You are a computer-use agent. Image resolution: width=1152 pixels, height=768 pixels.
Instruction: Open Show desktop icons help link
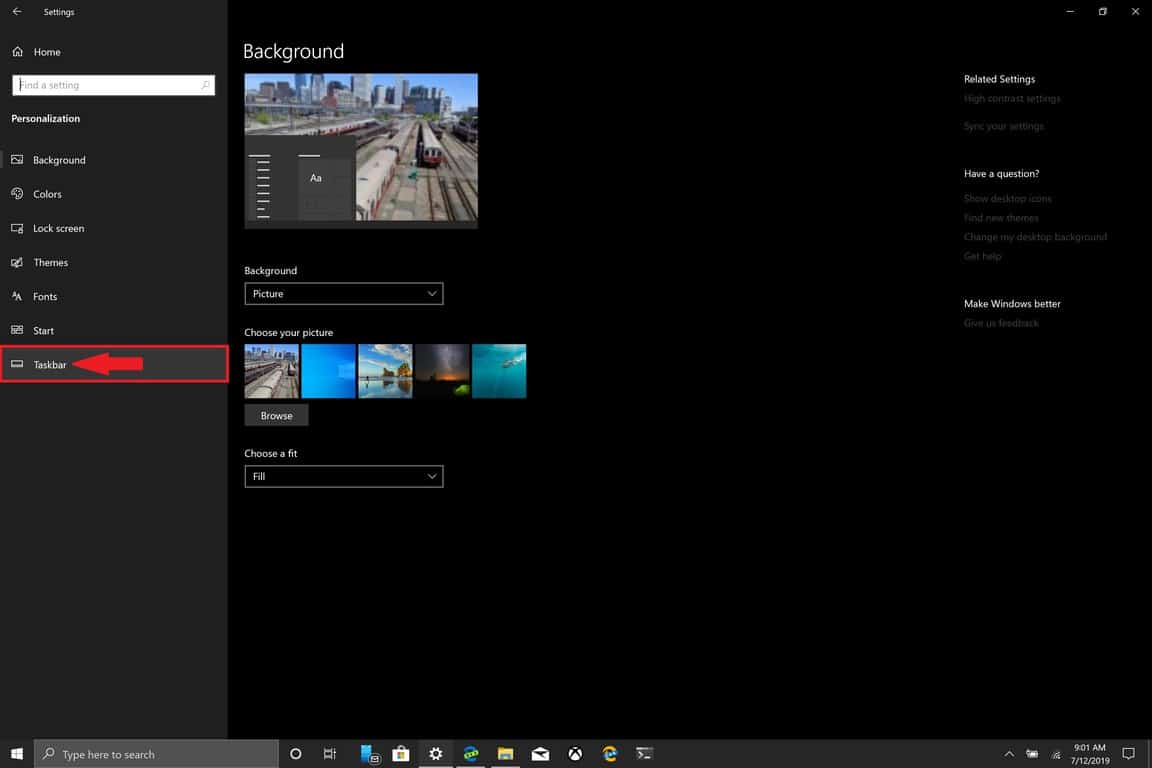pos(1007,198)
